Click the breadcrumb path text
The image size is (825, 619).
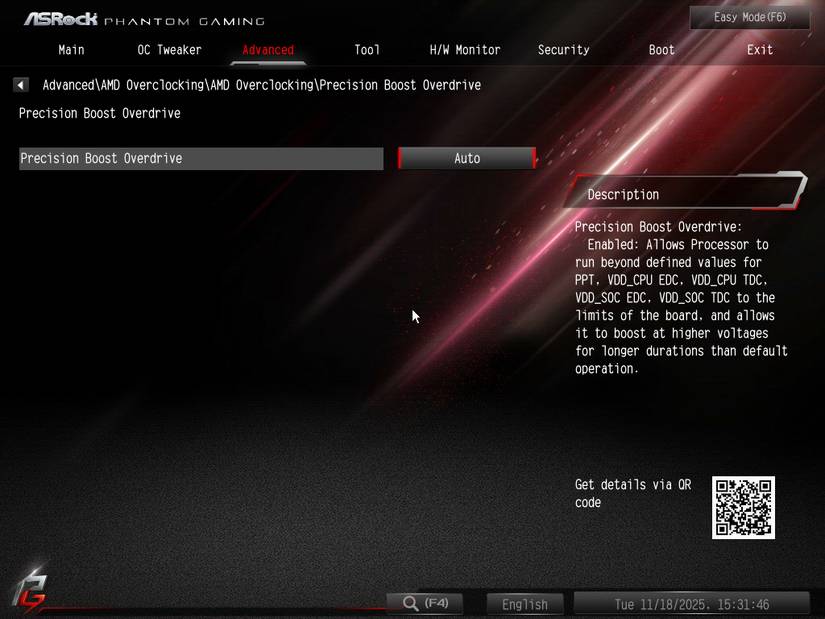click(x=261, y=85)
